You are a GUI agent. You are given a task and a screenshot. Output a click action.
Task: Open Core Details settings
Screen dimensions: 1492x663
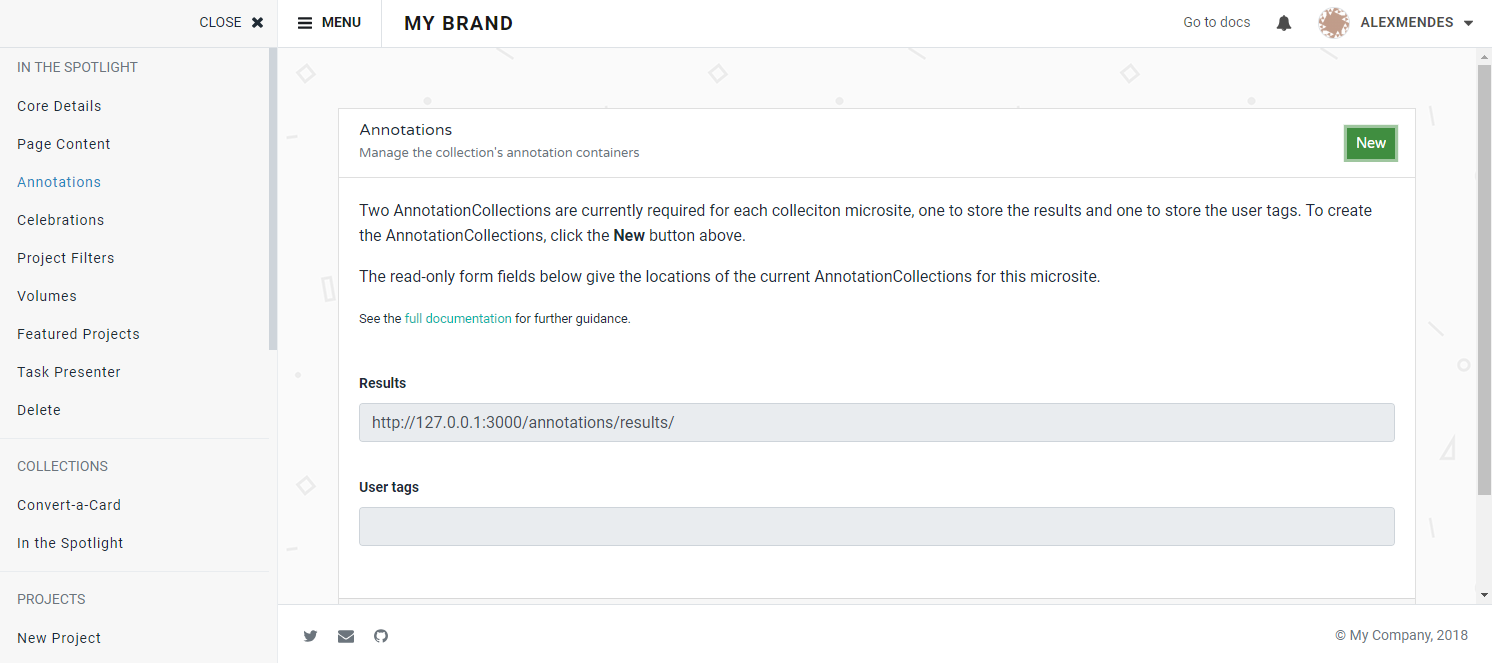(x=59, y=105)
